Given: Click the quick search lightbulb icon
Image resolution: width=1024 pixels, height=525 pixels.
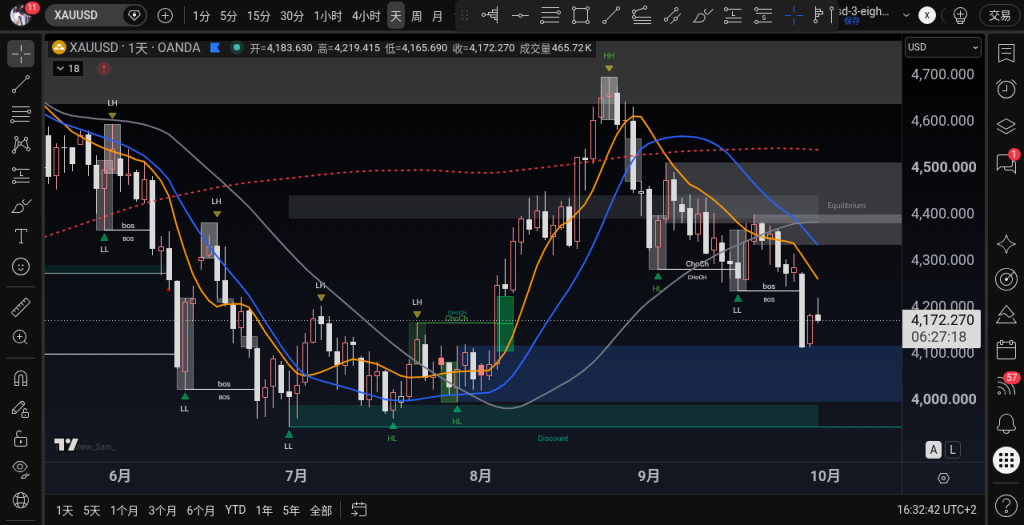Looking at the screenshot, I should (960, 15).
